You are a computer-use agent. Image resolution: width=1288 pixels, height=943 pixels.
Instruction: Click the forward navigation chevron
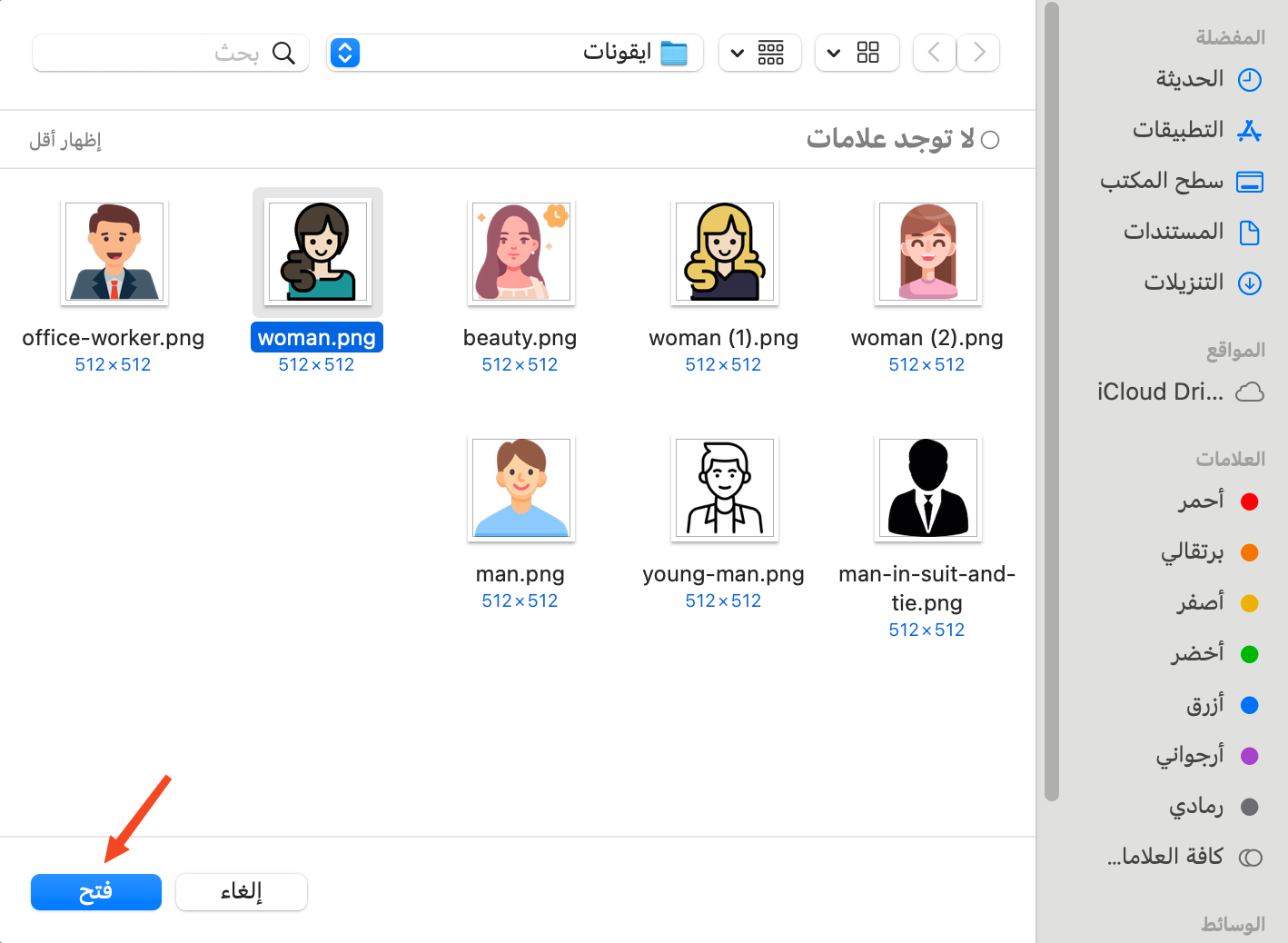click(978, 53)
